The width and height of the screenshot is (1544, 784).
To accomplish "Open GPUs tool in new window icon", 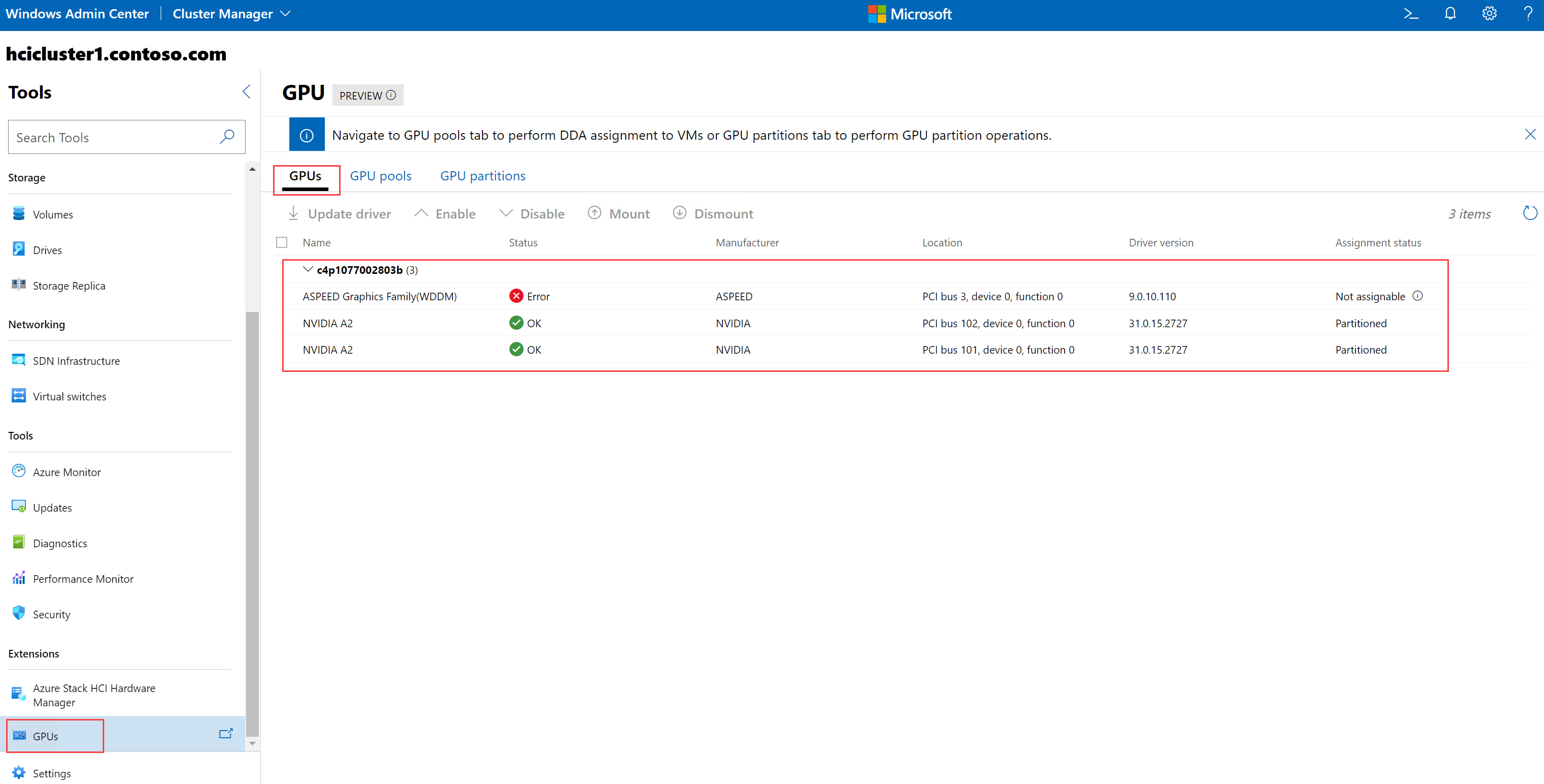I will tap(225, 734).
